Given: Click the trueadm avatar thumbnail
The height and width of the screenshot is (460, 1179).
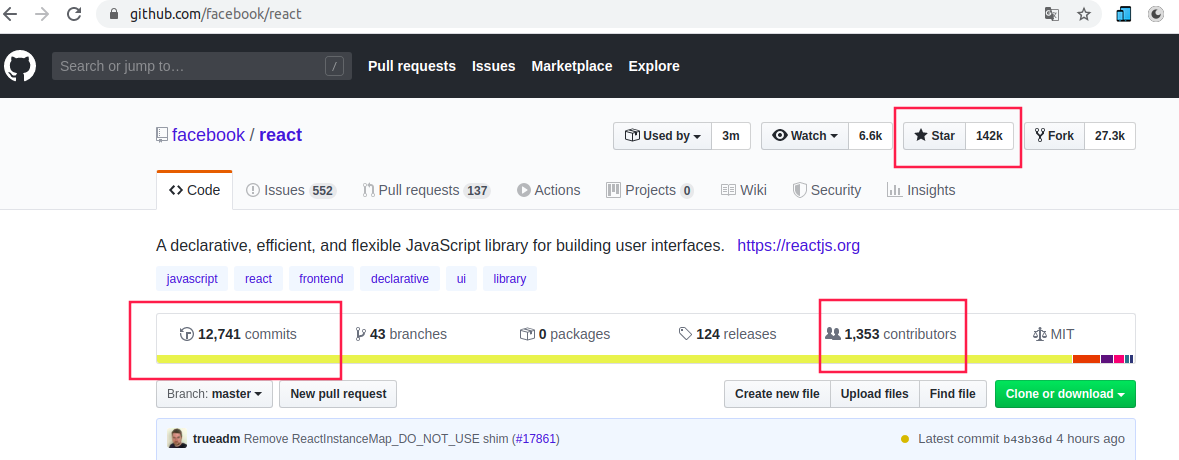Looking at the screenshot, I should pos(177,438).
